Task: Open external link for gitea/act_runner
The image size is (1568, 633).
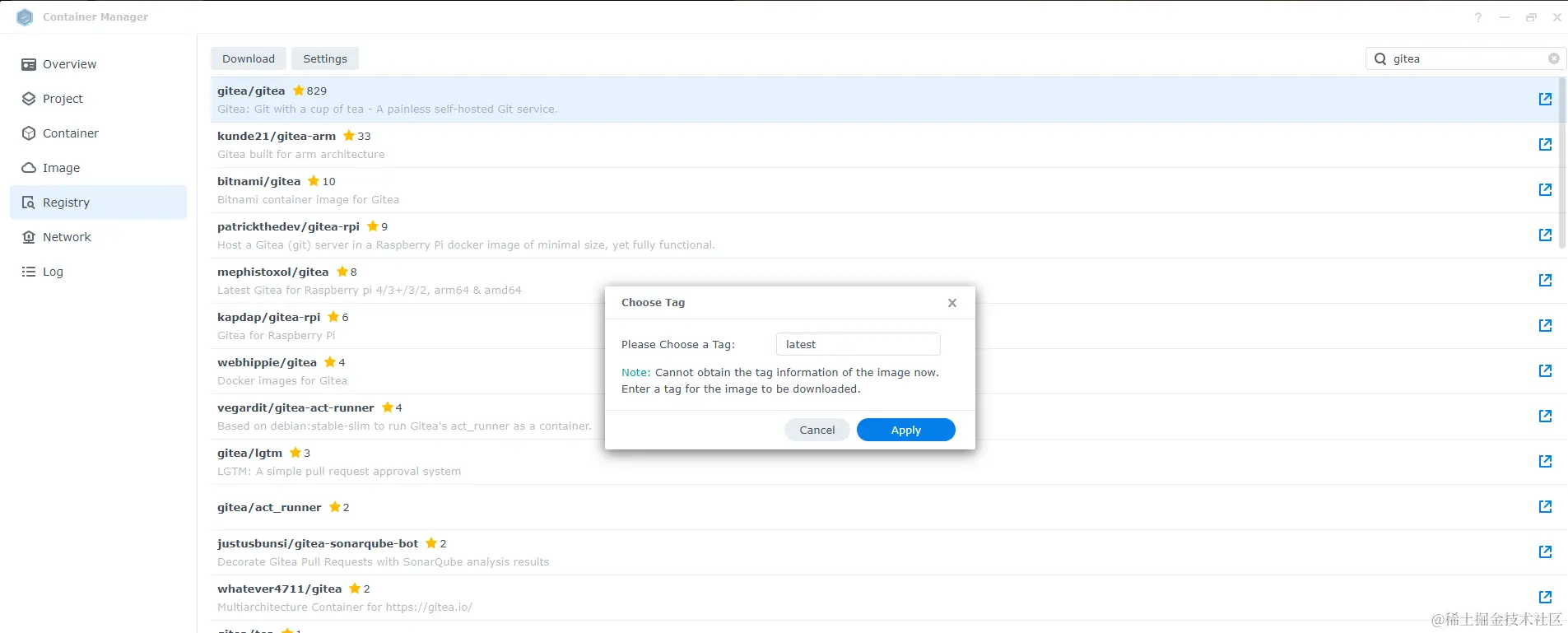Action: pyautogui.click(x=1545, y=506)
